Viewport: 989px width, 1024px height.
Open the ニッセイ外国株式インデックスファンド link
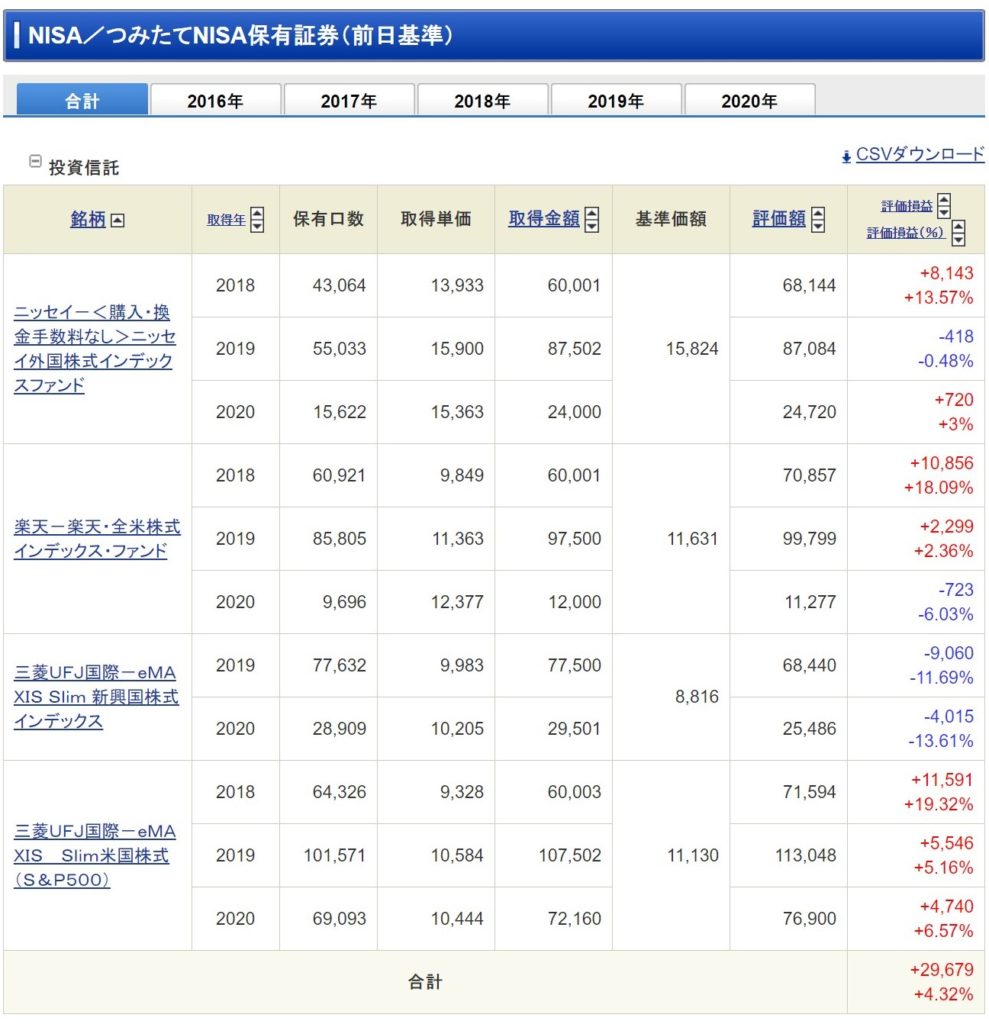tap(94, 349)
